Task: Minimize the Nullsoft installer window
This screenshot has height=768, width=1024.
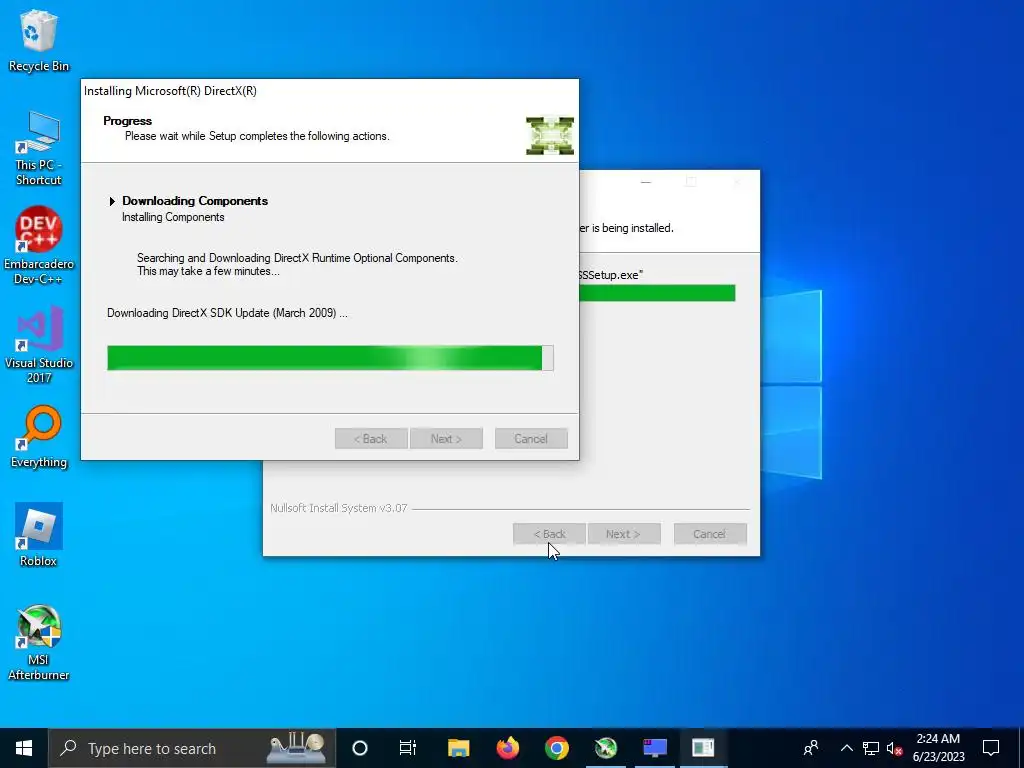Action: (646, 182)
